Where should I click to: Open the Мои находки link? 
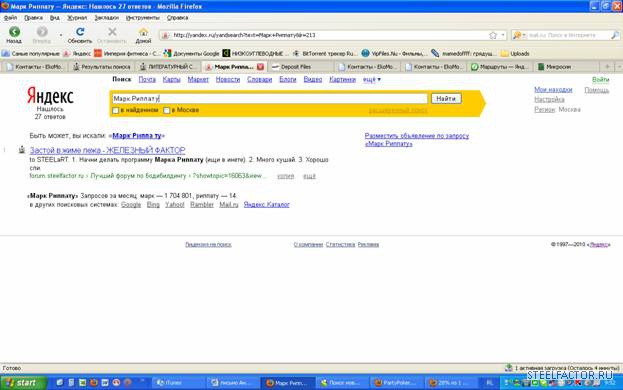[x=553, y=90]
